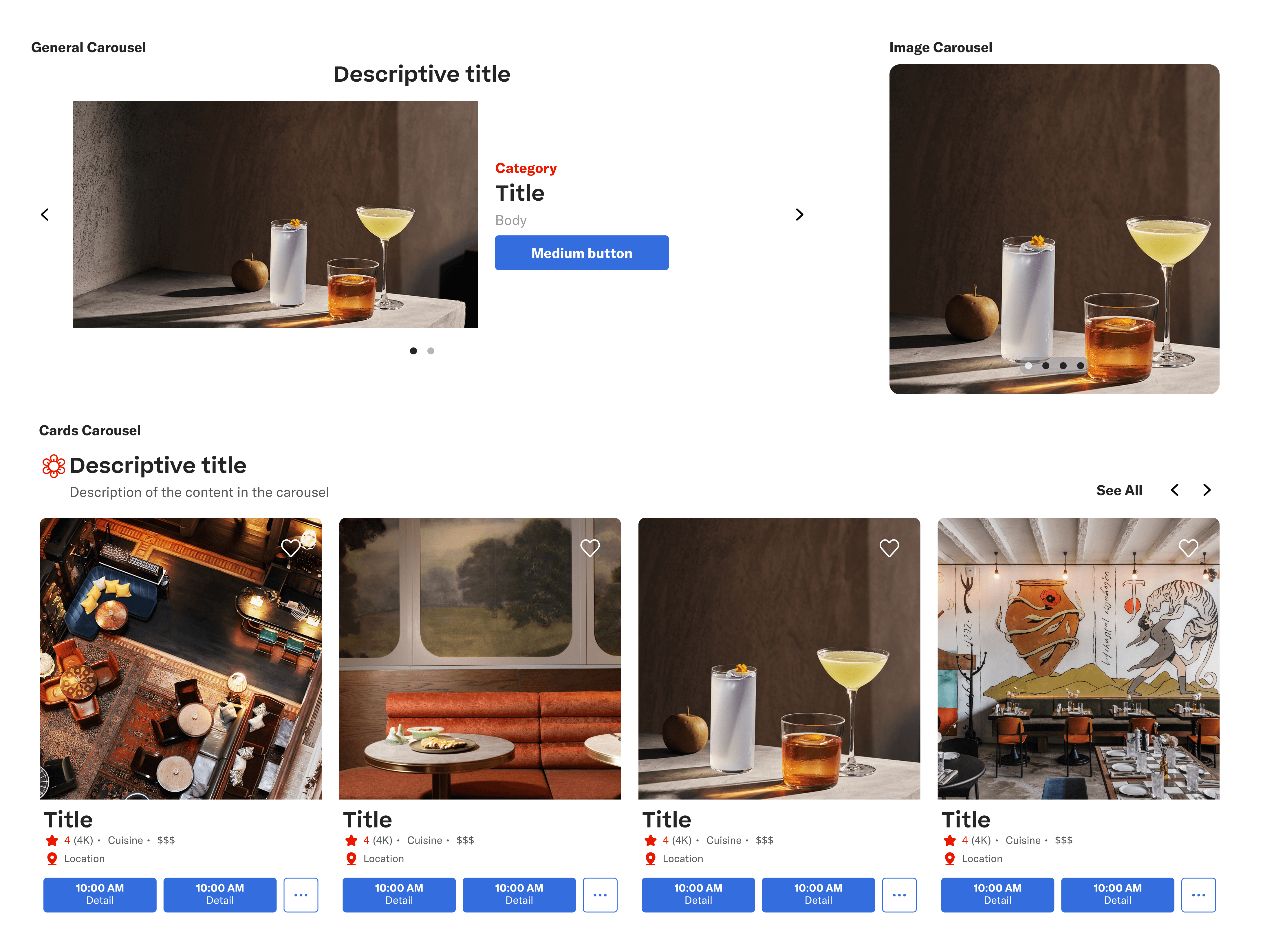The height and width of the screenshot is (952, 1263).
Task: Advance Cards Carousel with right chevron
Action: click(x=1207, y=490)
